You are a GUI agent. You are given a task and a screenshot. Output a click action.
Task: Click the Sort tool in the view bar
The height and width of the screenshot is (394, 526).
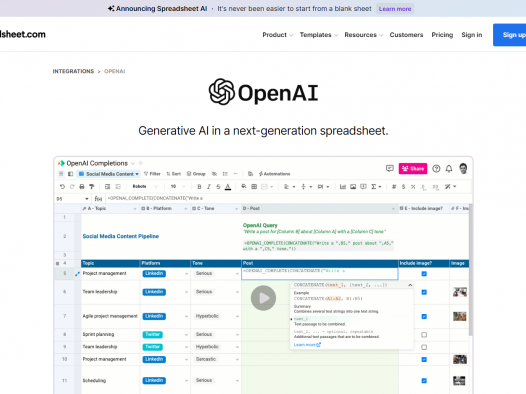pyautogui.click(x=174, y=174)
